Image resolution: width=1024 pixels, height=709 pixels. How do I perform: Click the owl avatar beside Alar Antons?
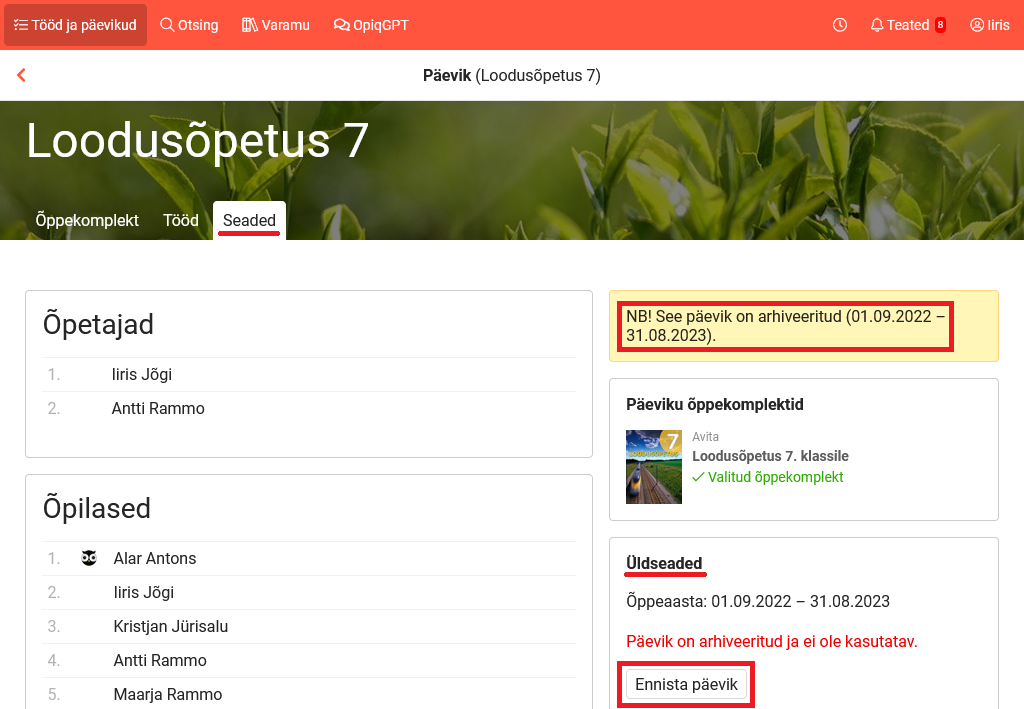[x=89, y=558]
